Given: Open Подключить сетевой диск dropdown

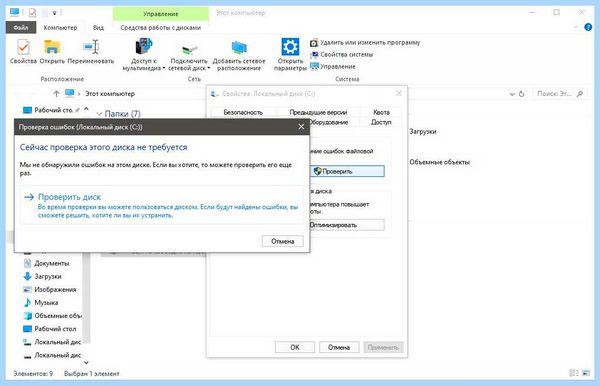Looking at the screenshot, I should pos(189,57).
